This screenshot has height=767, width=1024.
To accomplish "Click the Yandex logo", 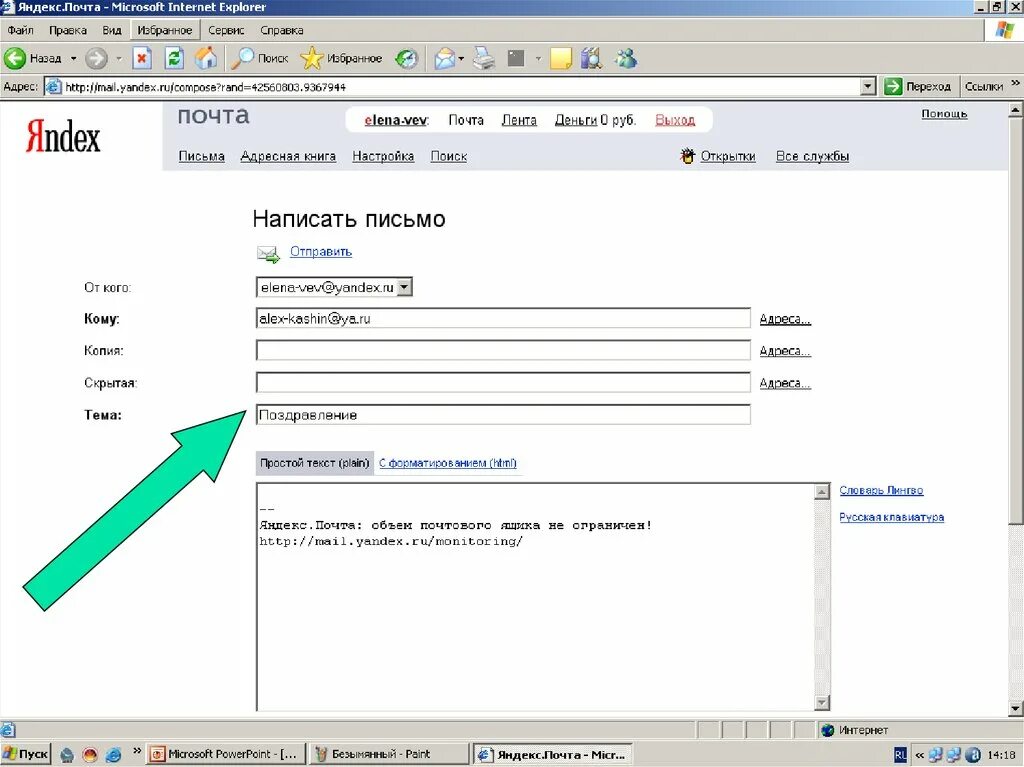I will click(x=63, y=137).
